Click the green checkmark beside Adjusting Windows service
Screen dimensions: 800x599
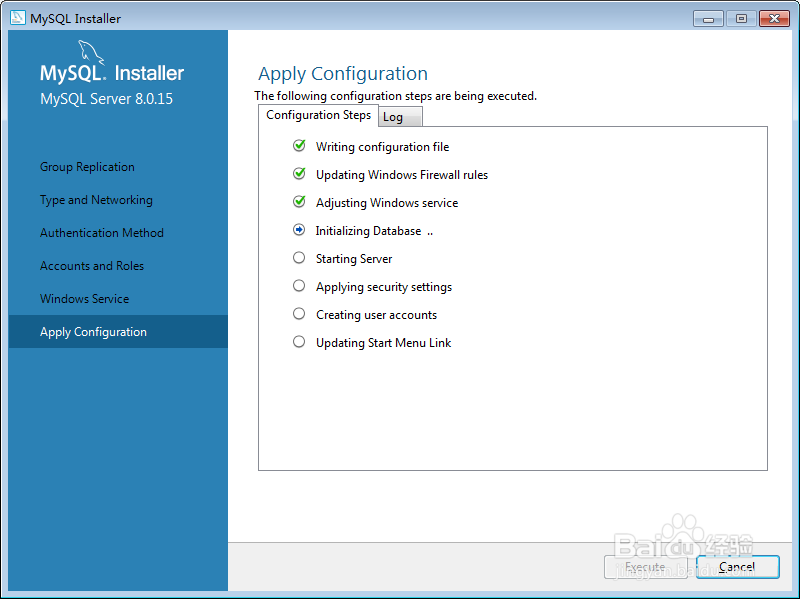click(x=299, y=202)
